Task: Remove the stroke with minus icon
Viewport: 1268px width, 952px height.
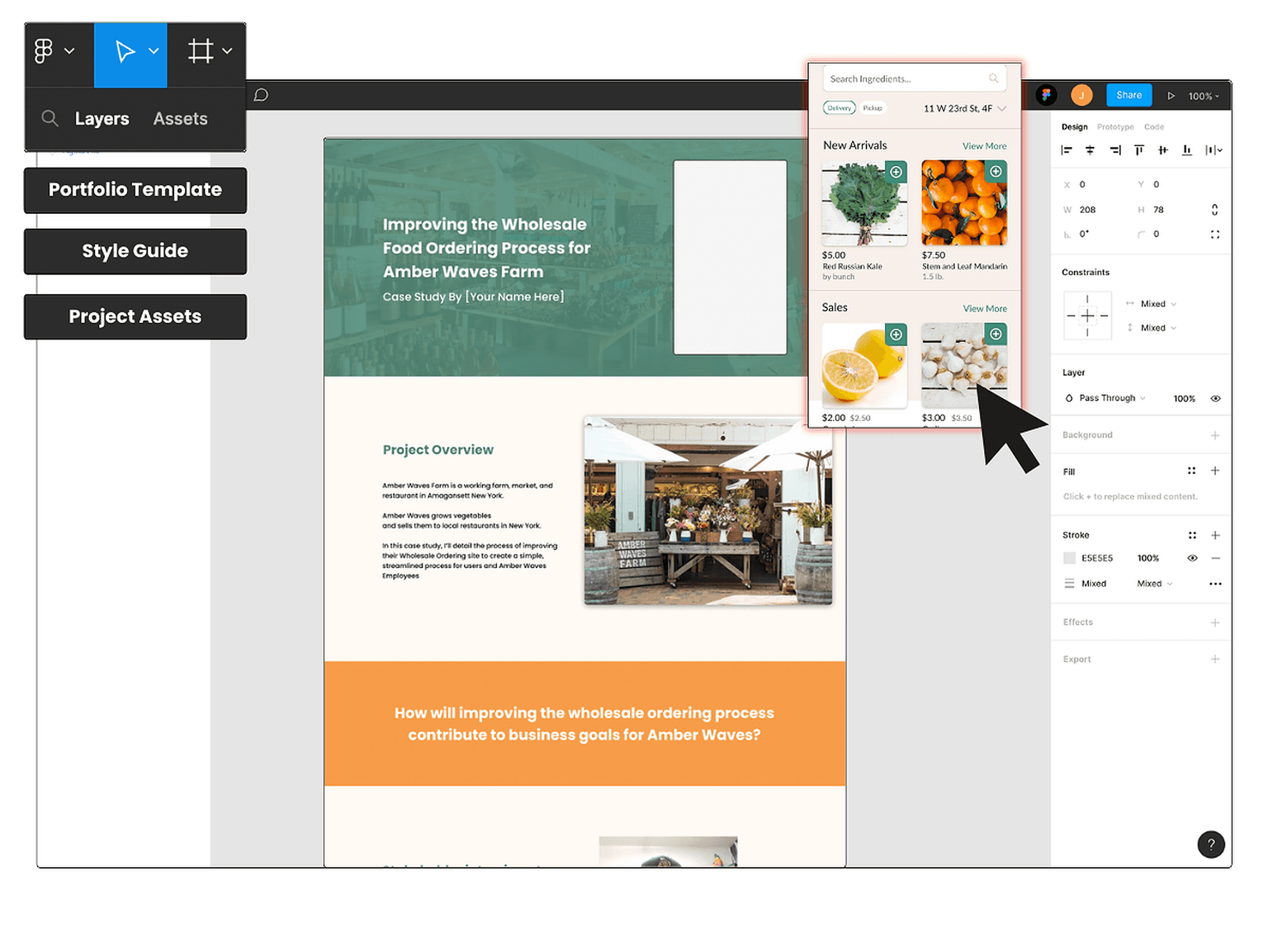Action: [x=1215, y=558]
